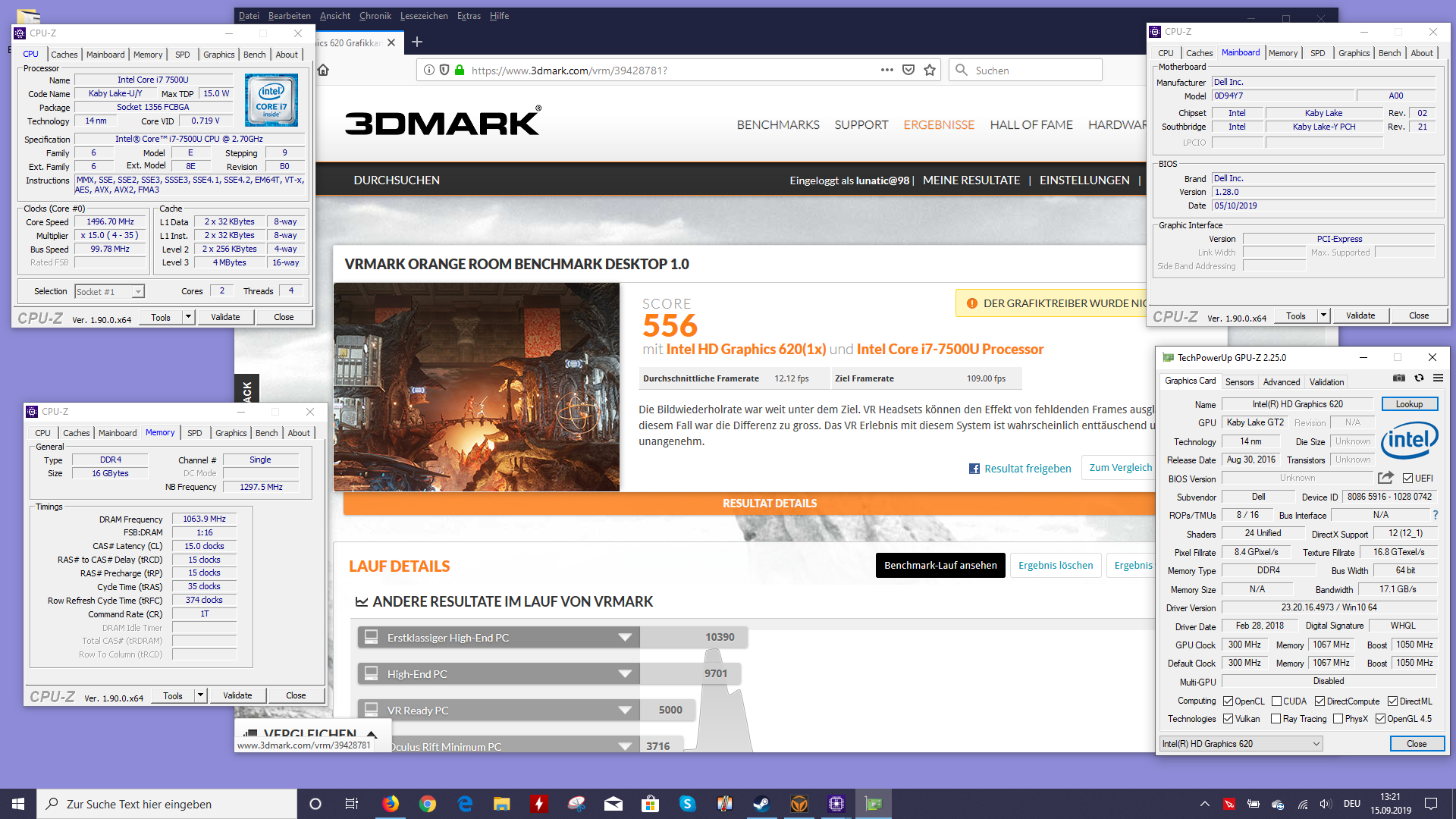Open the GPU selection dropdown in GPU-Z

pos(1241,744)
